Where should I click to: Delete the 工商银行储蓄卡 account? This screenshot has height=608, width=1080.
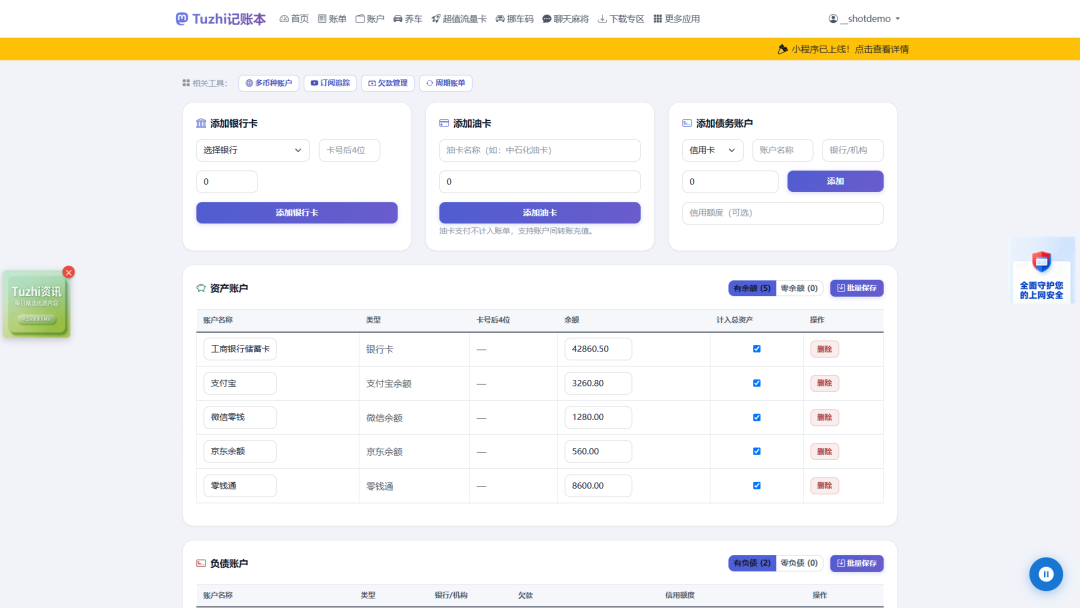tap(824, 349)
